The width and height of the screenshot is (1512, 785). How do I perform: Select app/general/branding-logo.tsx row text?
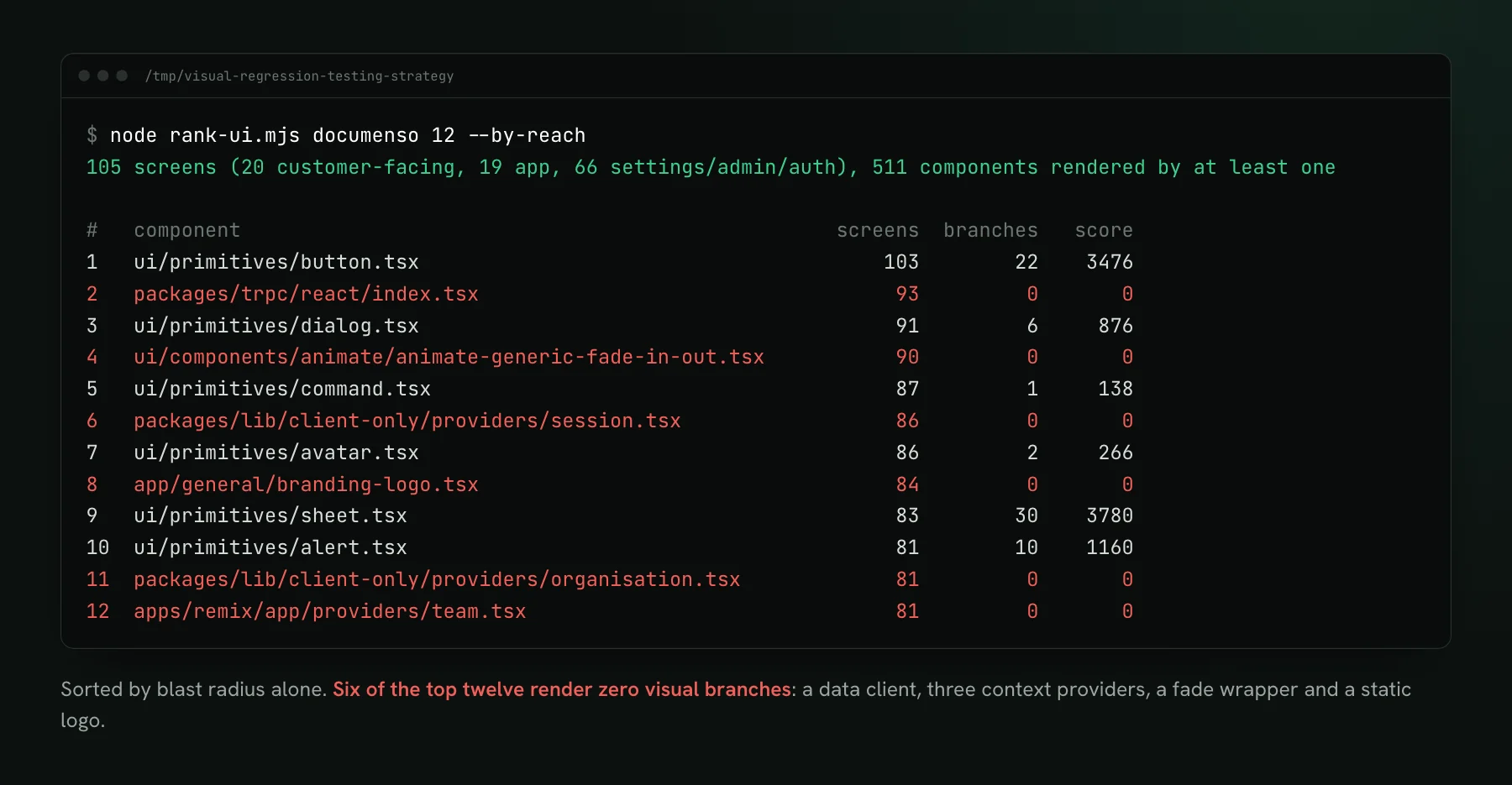306,485
